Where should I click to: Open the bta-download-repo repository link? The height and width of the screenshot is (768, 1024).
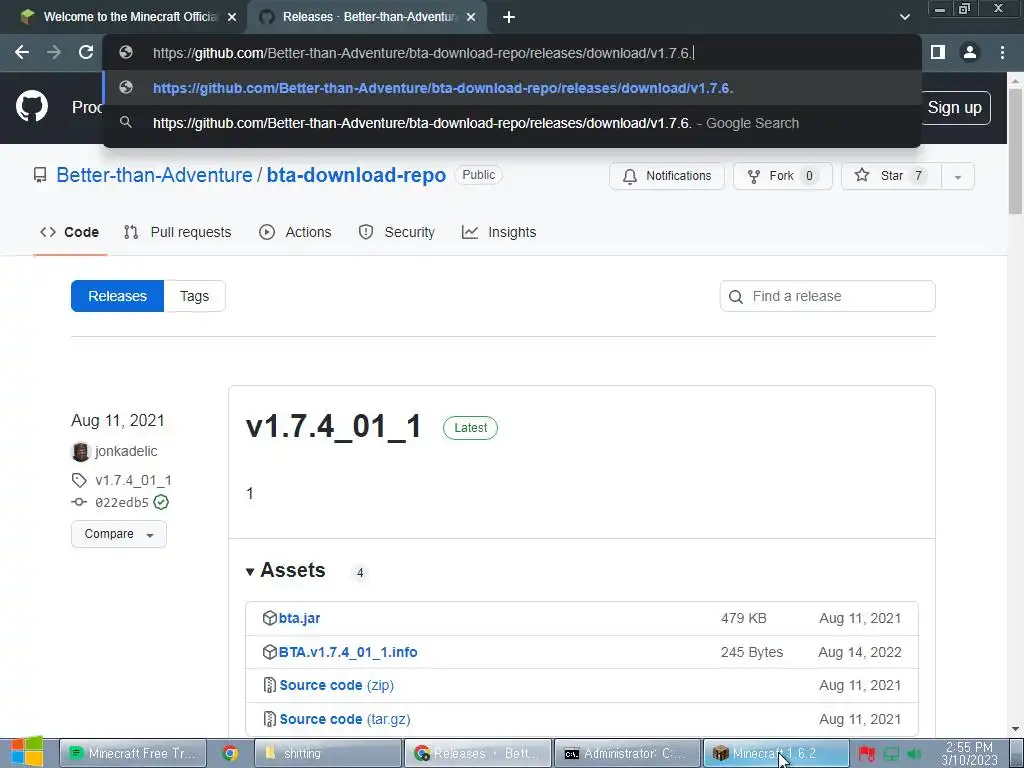356,175
